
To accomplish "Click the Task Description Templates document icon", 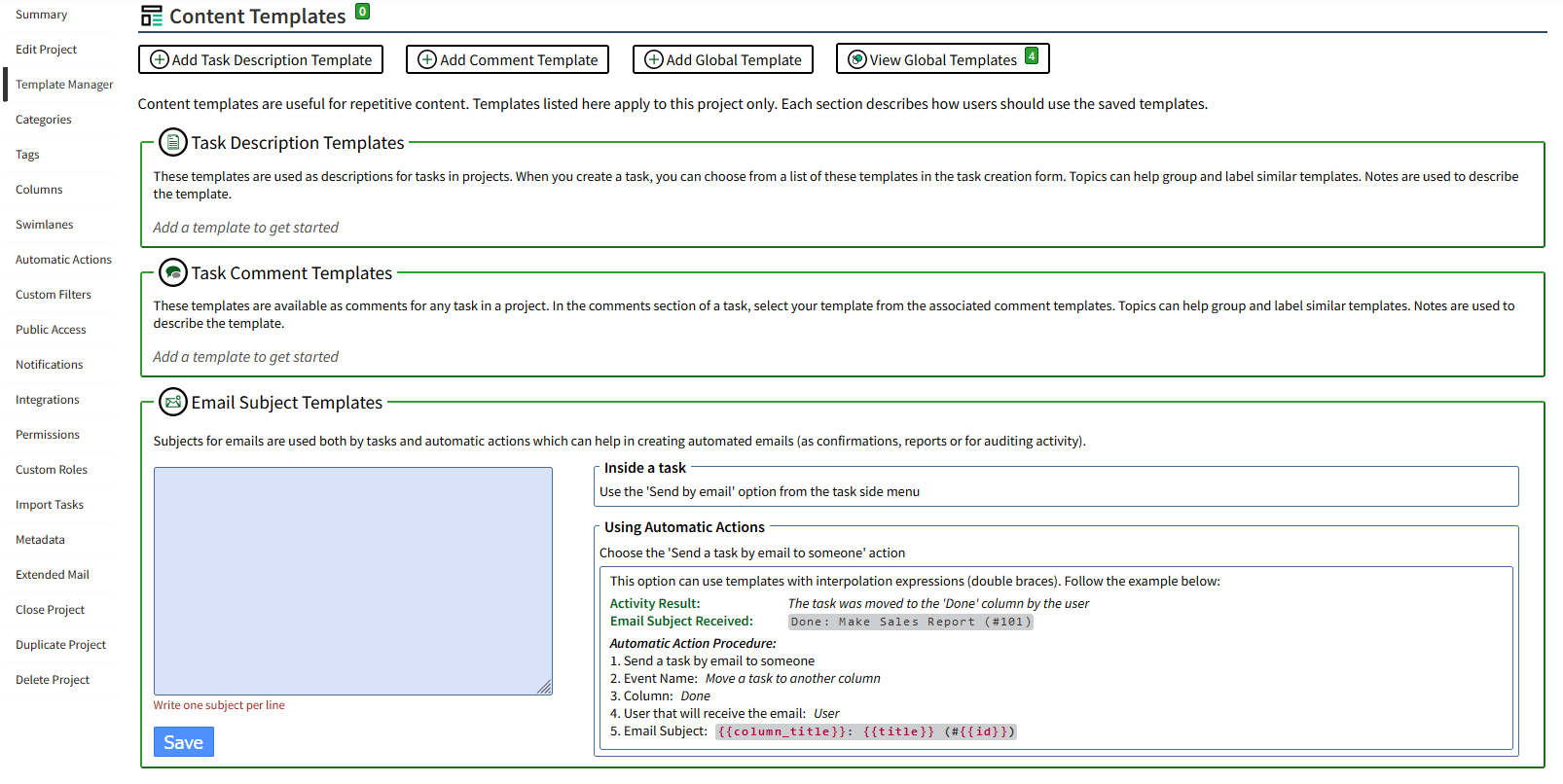I will [173, 142].
